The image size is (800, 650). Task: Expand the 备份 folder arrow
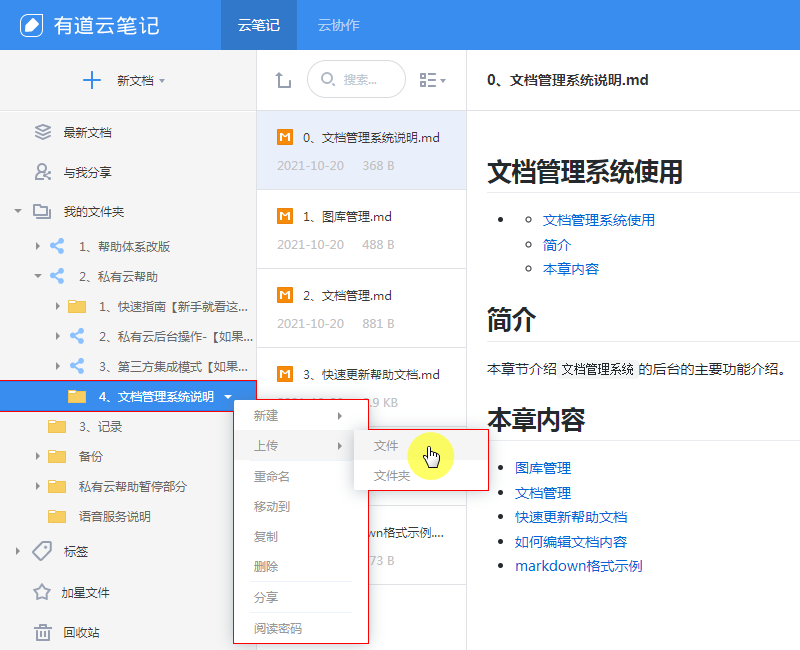pyautogui.click(x=38, y=456)
